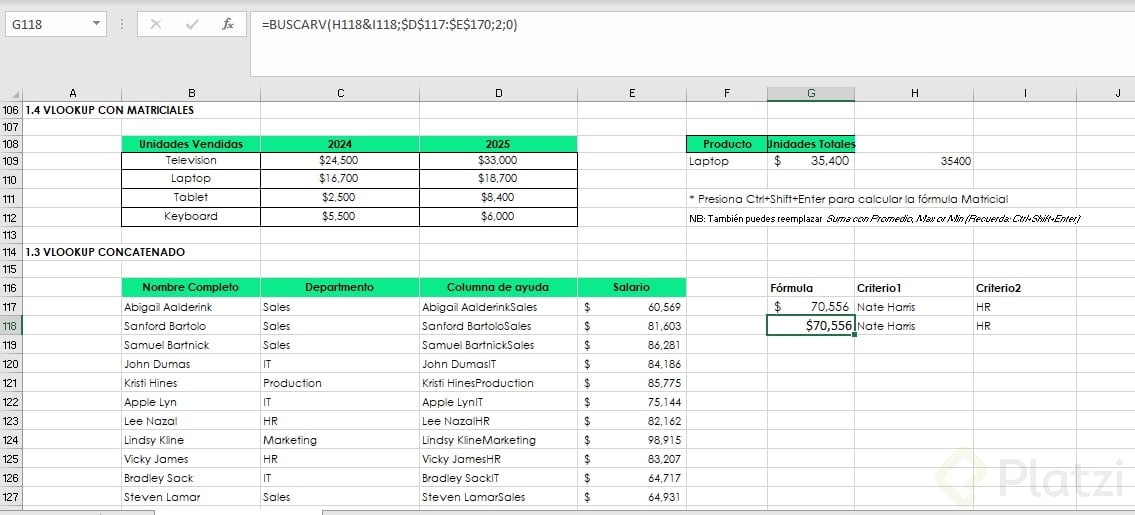Click the 'Departmento' header cell
This screenshot has width=1135, height=515.
pos(340,288)
